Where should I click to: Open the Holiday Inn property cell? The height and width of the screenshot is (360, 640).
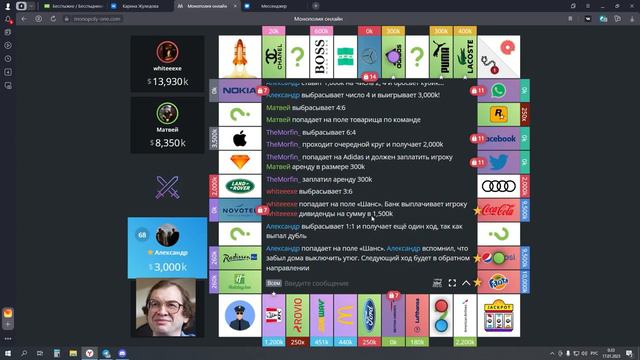click(x=240, y=282)
